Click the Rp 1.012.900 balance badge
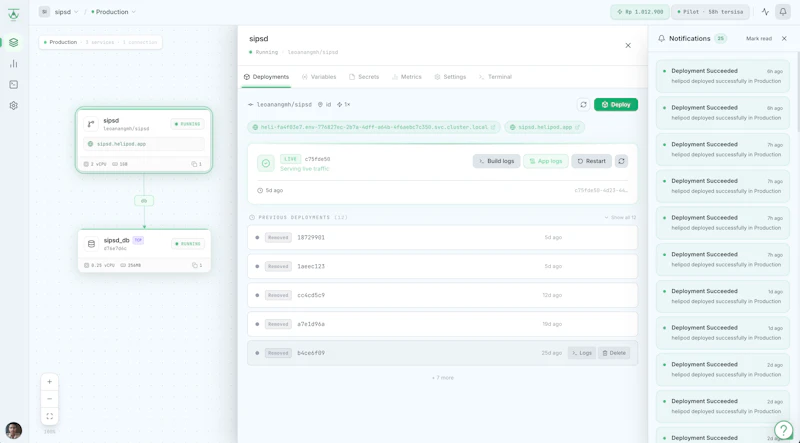Image resolution: width=800 pixels, height=443 pixels. [x=640, y=12]
